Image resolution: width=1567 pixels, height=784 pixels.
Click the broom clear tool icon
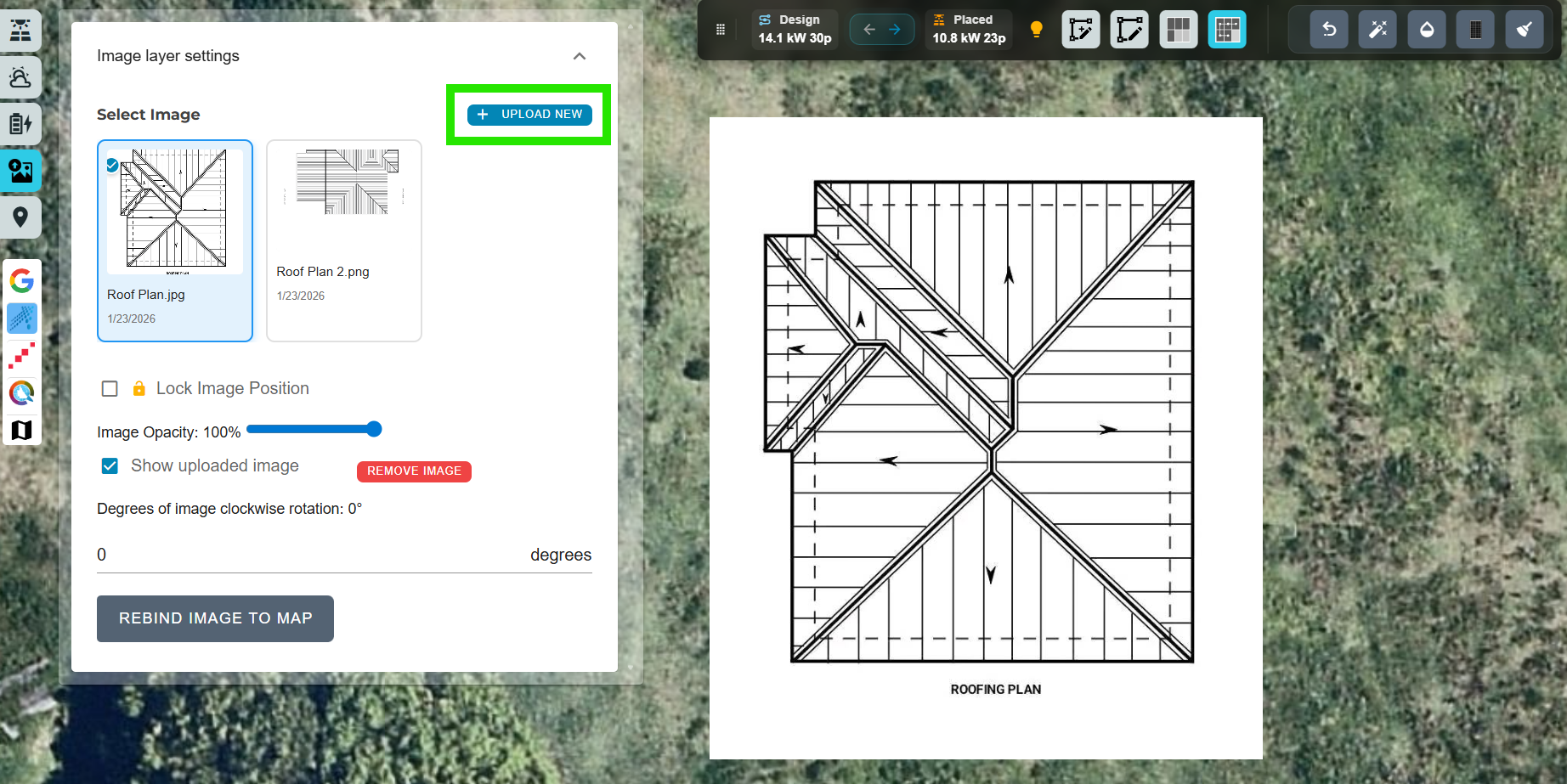click(x=1525, y=31)
